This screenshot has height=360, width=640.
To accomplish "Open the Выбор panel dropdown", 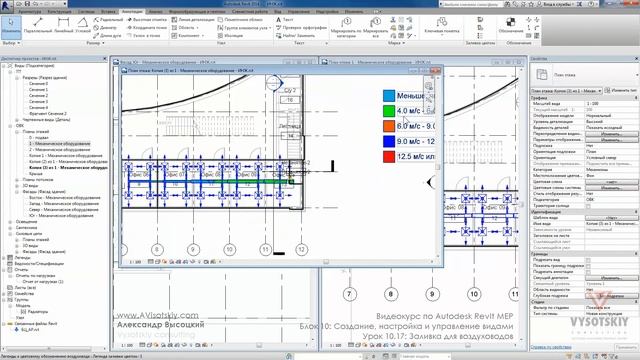I will 11,43.
